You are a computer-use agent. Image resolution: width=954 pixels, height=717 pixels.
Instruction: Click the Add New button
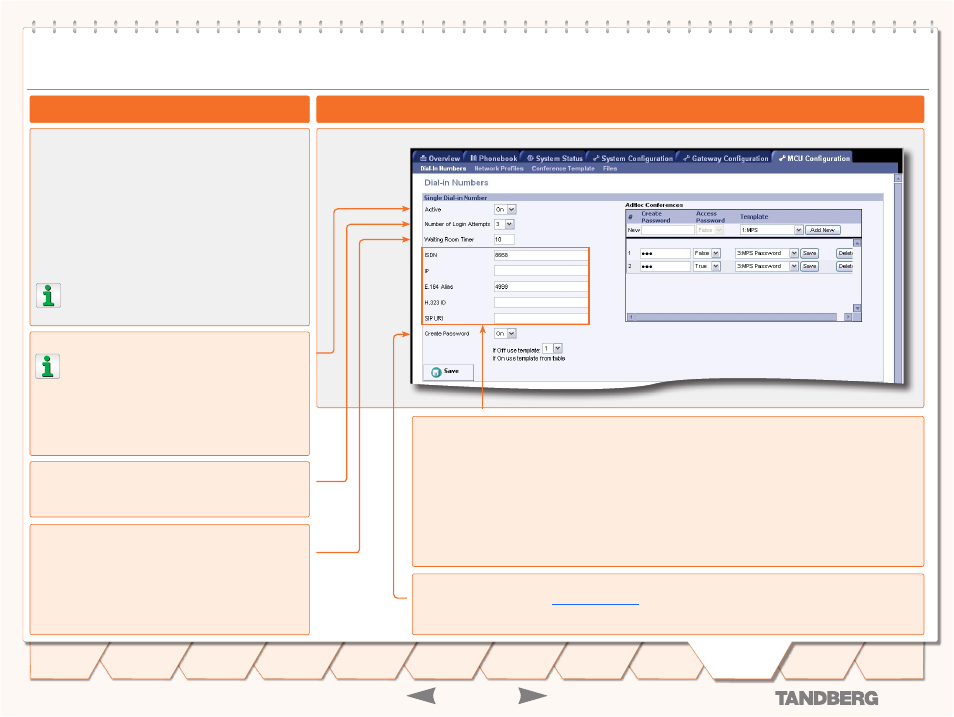pyautogui.click(x=823, y=230)
